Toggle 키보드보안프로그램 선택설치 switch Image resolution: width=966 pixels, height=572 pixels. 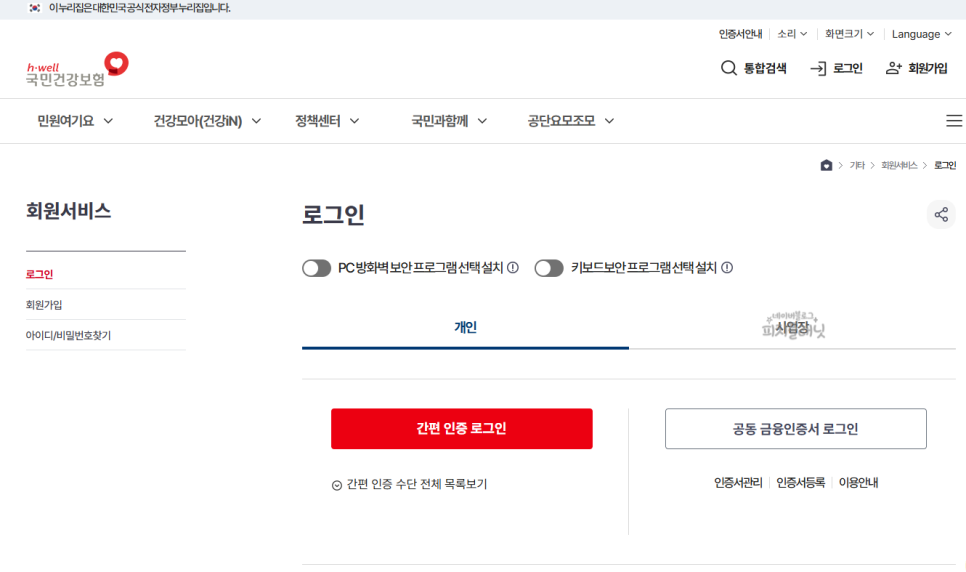(549, 268)
